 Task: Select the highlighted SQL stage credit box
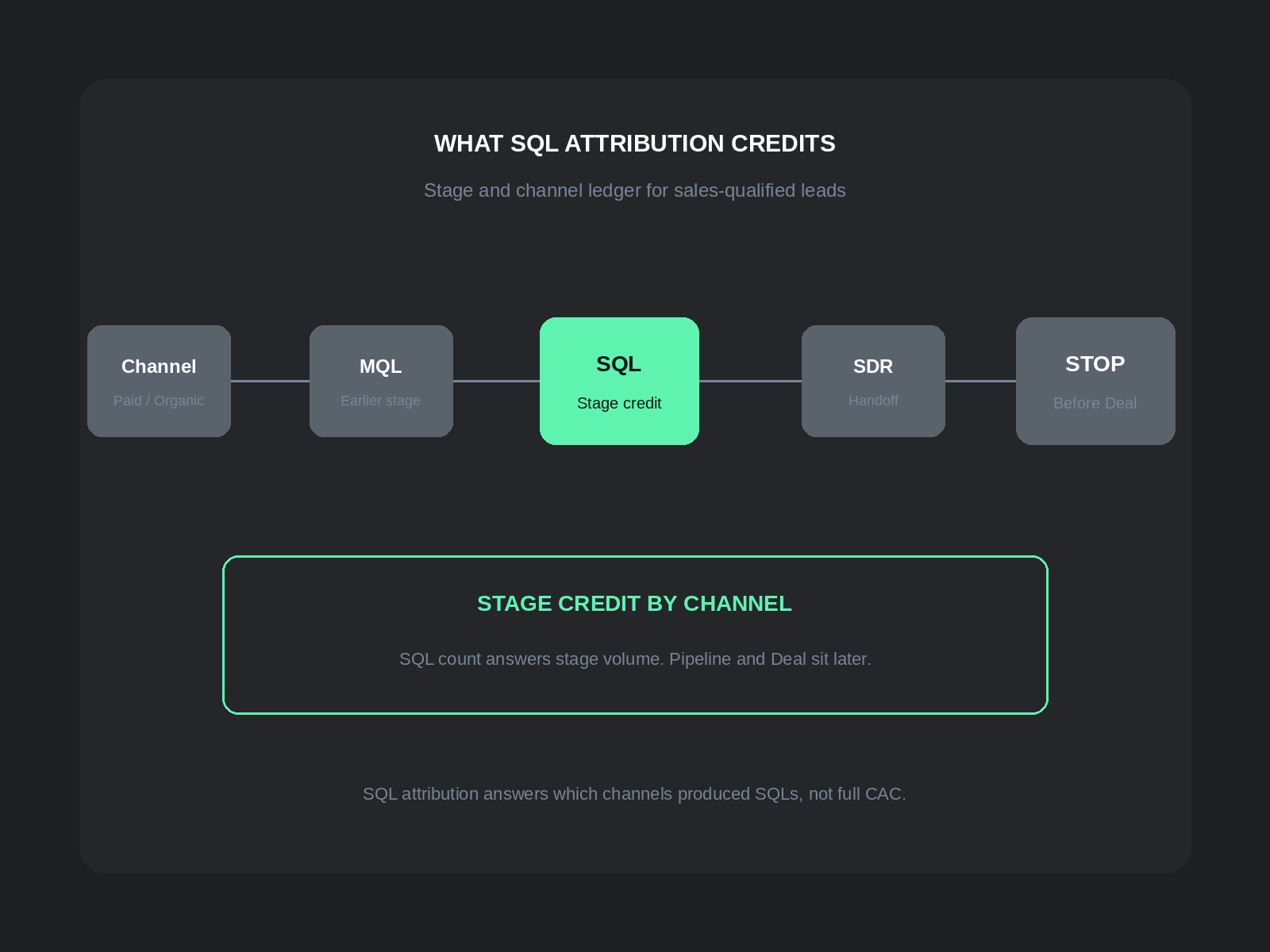click(x=619, y=381)
